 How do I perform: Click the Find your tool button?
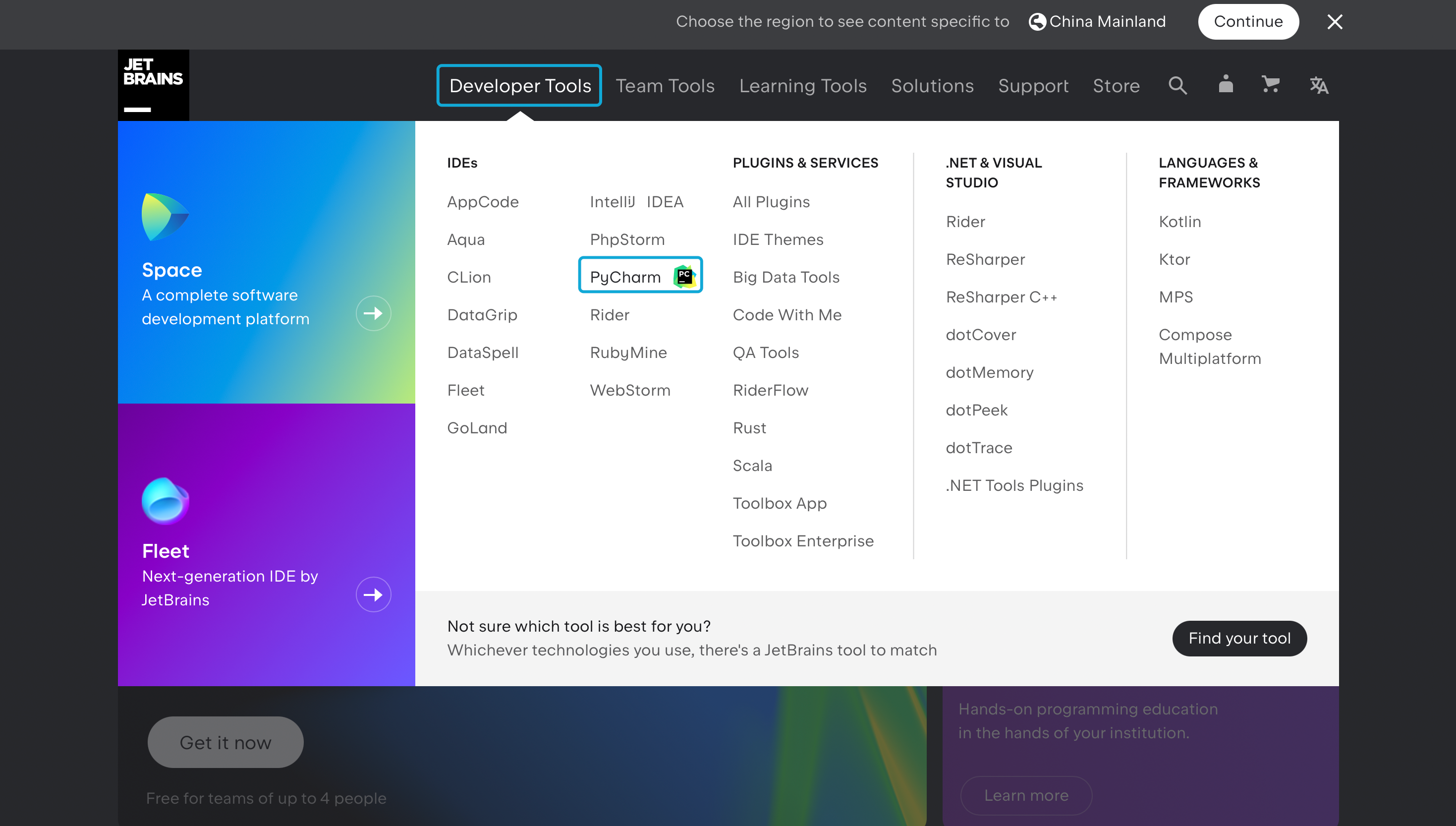tap(1239, 638)
